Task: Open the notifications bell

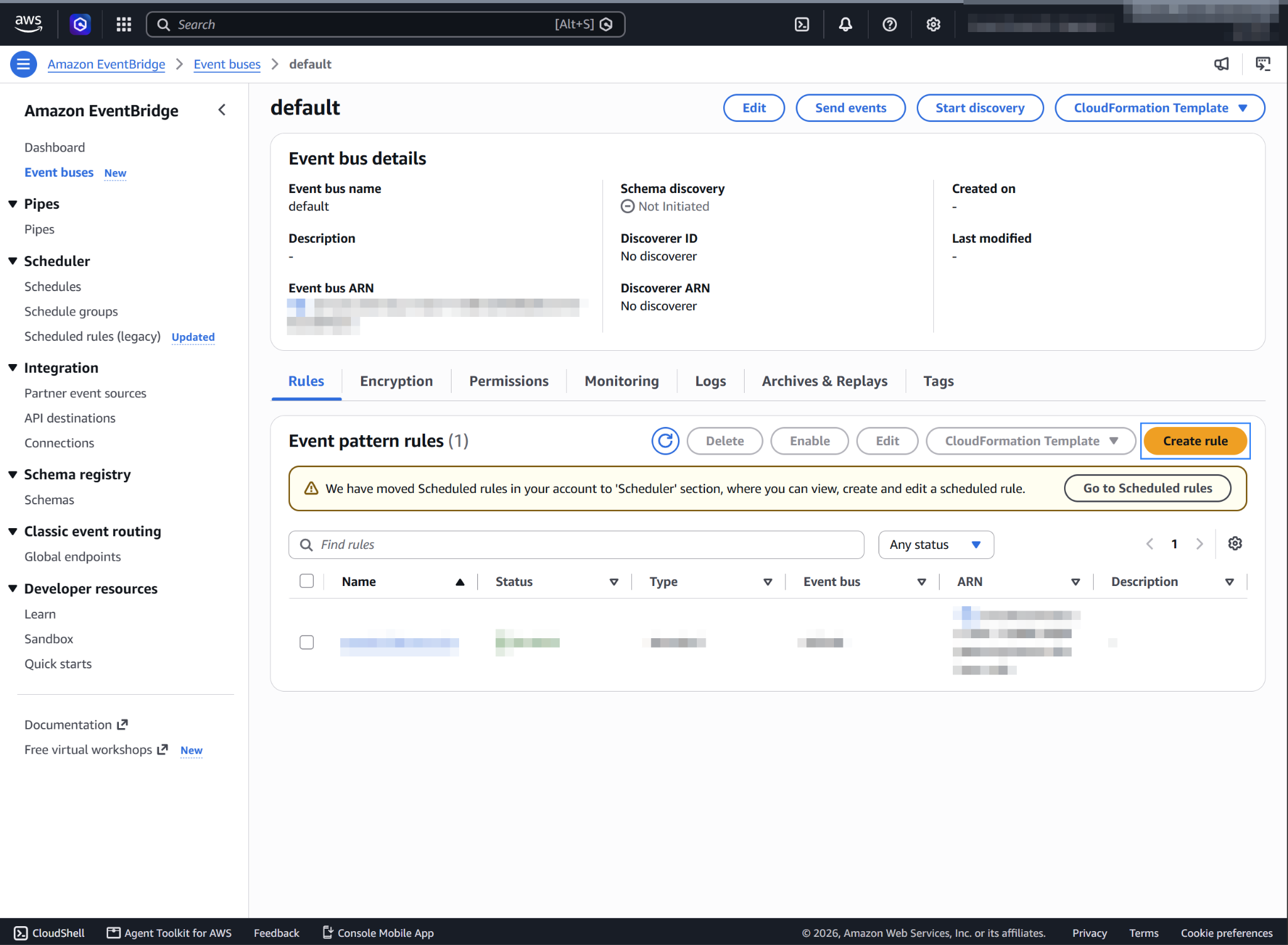Action: click(x=845, y=25)
